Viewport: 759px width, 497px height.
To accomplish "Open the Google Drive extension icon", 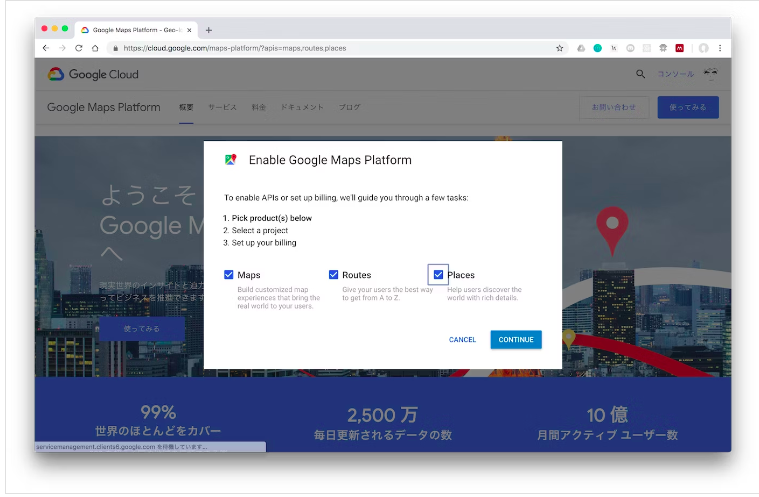I will (581, 48).
